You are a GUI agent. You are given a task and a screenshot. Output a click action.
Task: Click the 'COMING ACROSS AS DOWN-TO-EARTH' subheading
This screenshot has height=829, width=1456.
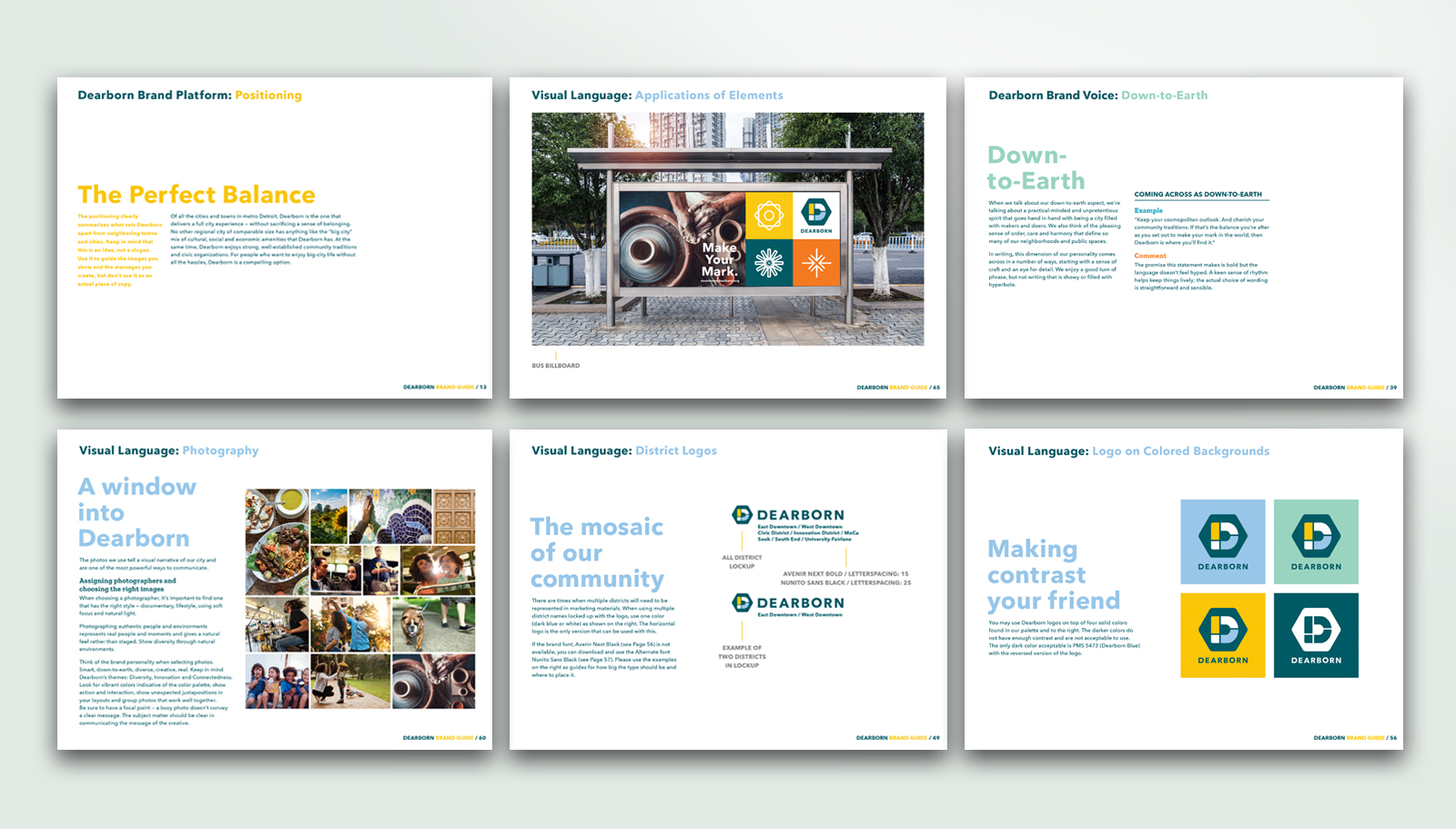[x=1198, y=194]
